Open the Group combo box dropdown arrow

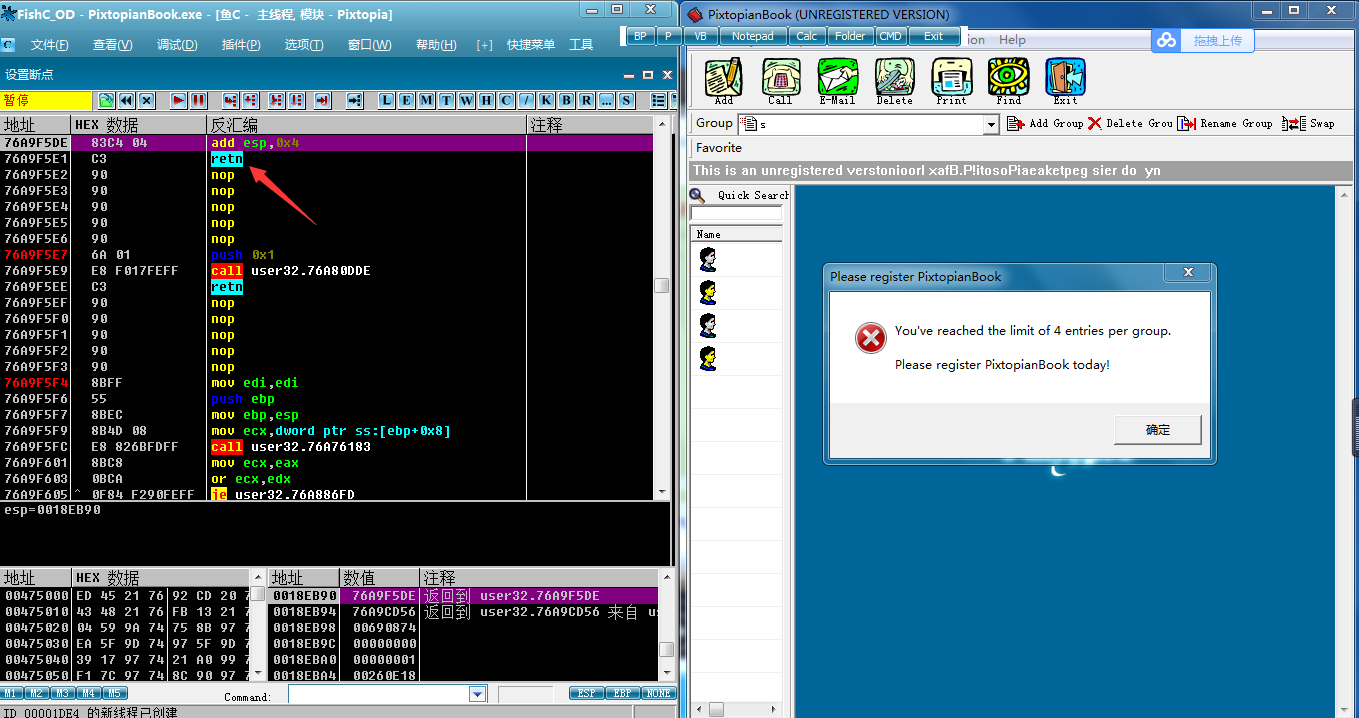(x=991, y=124)
